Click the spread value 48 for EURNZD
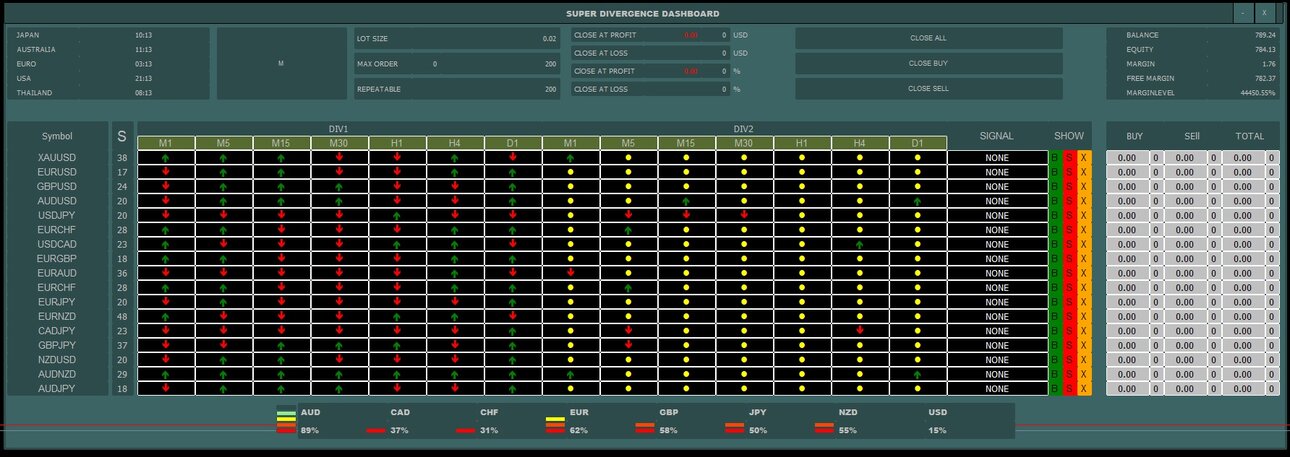 tap(122, 316)
